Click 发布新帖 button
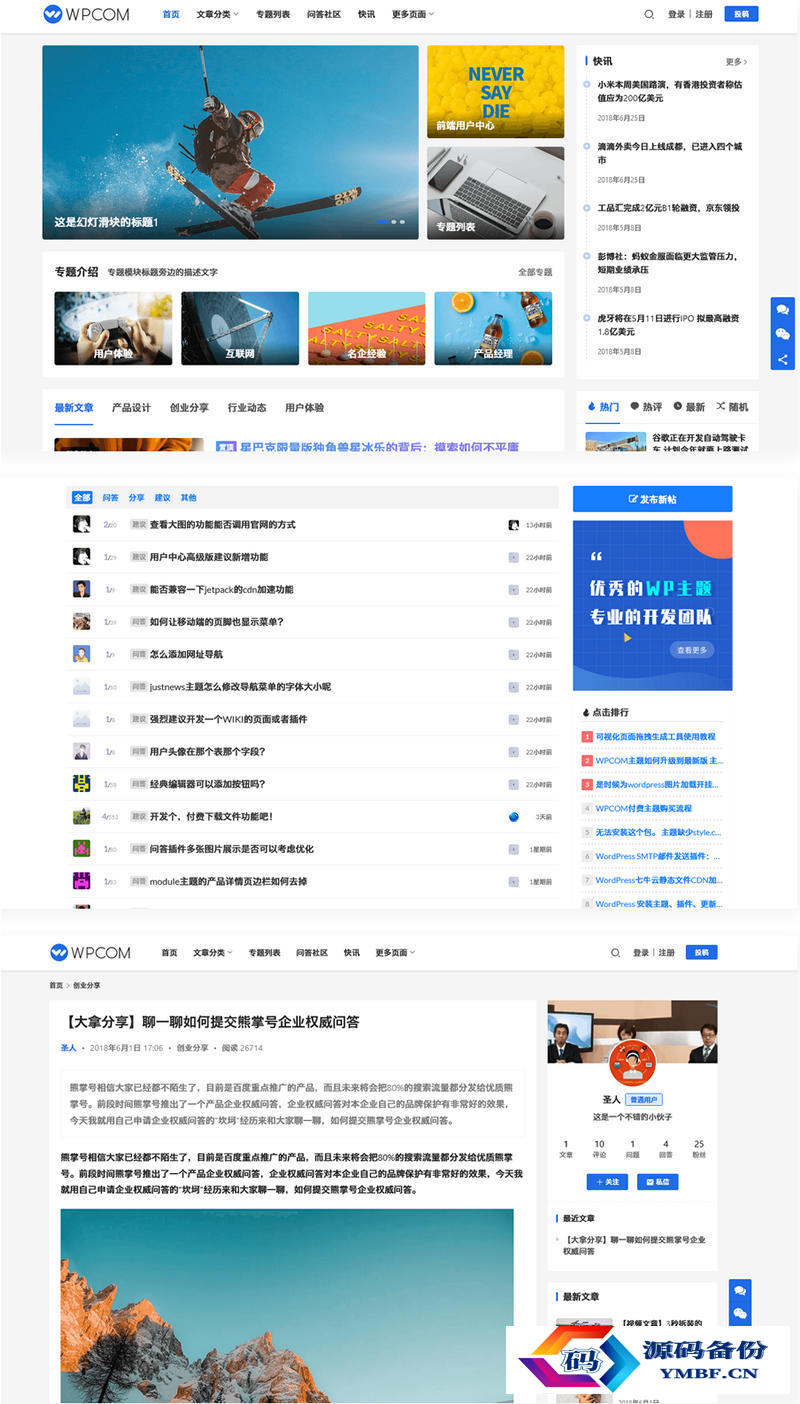 coord(652,499)
